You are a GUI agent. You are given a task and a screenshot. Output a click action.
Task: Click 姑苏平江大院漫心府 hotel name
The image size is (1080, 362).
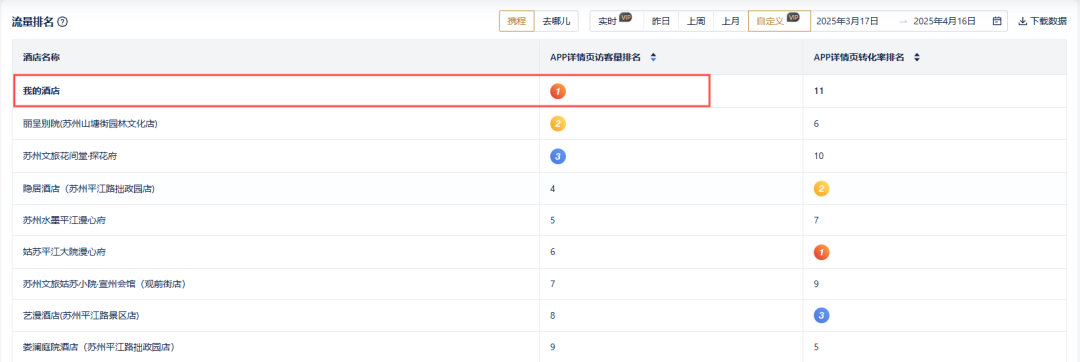[x=64, y=253]
